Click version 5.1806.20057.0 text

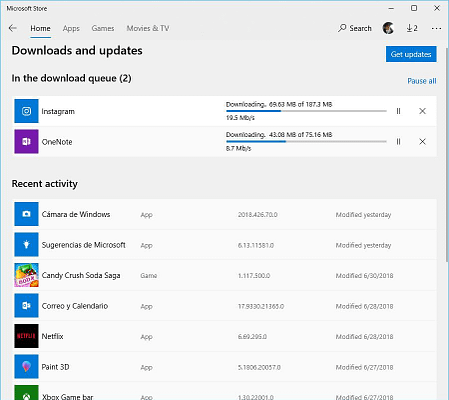tap(259, 367)
